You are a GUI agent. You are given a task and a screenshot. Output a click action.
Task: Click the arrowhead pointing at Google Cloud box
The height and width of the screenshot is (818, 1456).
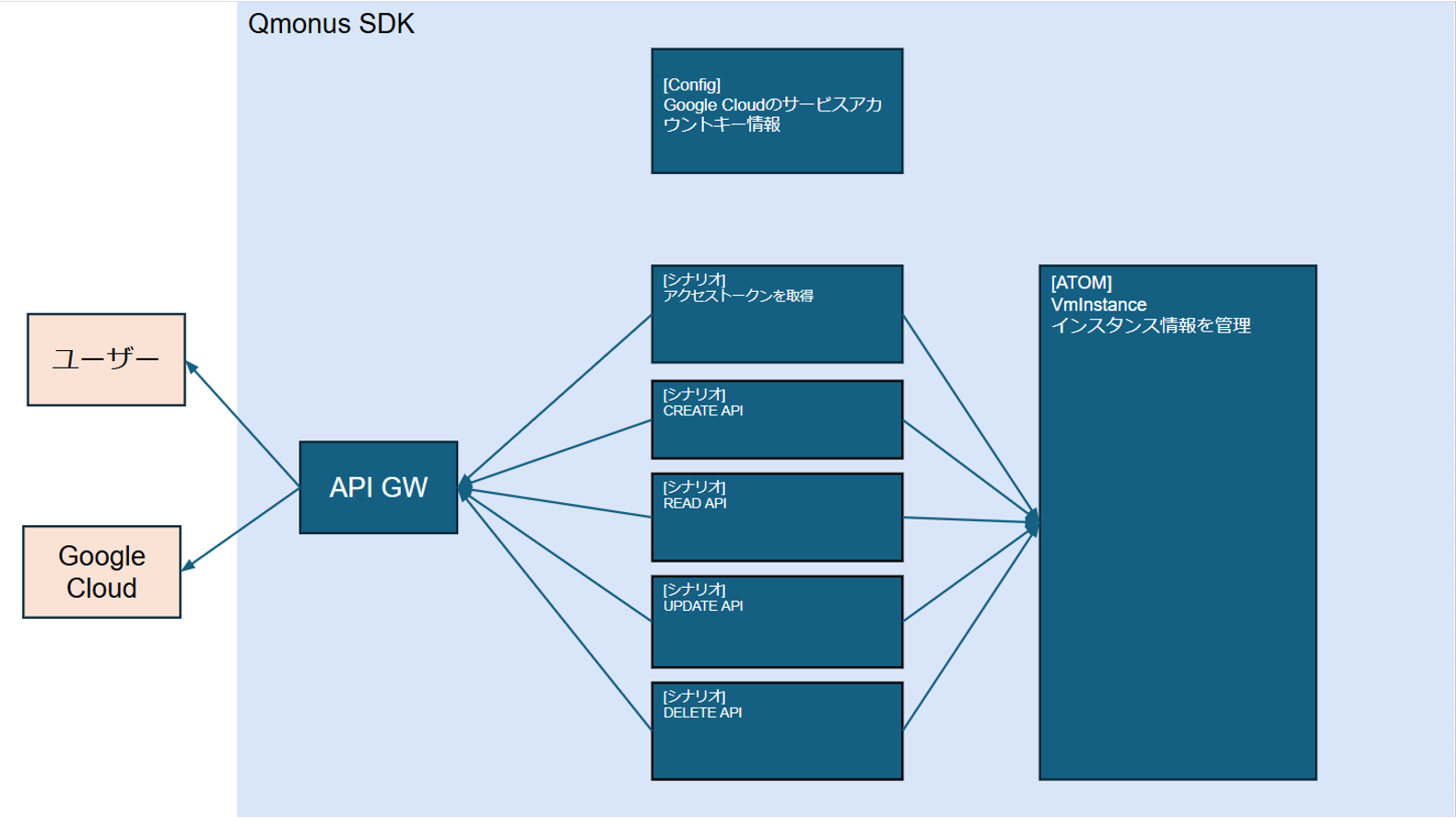[x=189, y=565]
